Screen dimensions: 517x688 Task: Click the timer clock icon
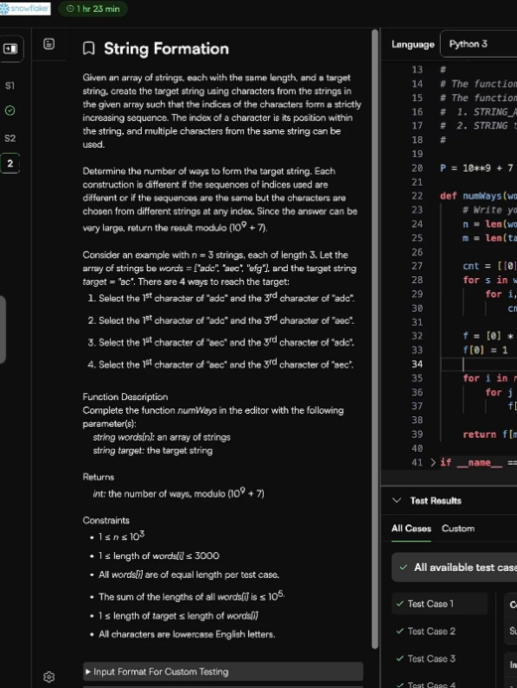tap(70, 9)
